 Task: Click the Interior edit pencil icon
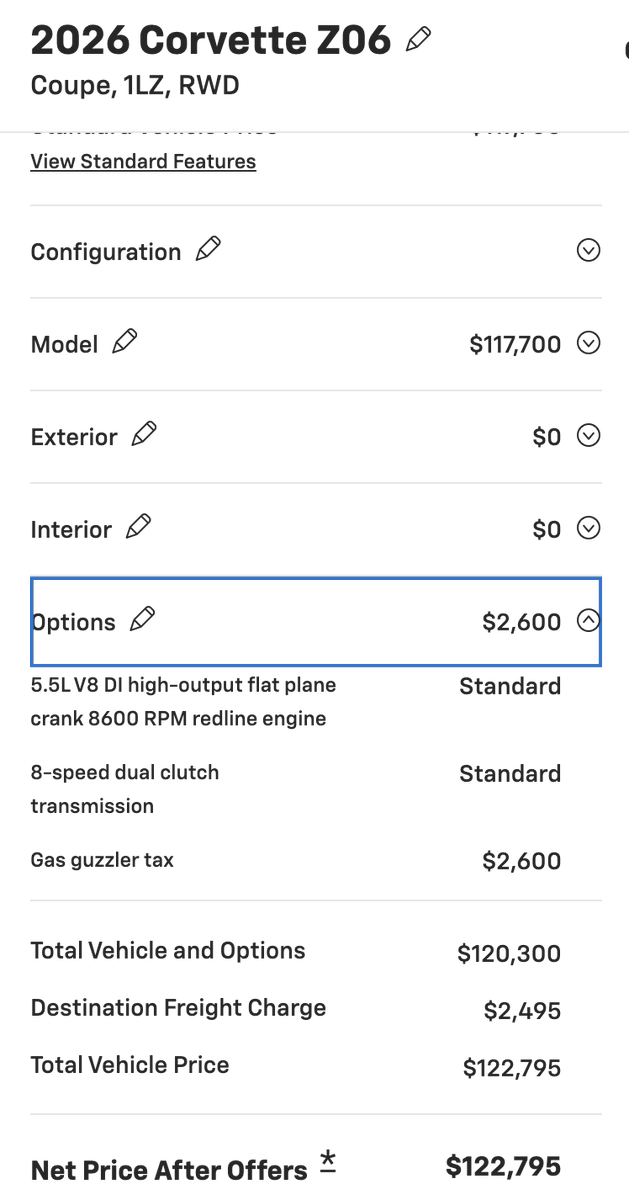pos(138,527)
